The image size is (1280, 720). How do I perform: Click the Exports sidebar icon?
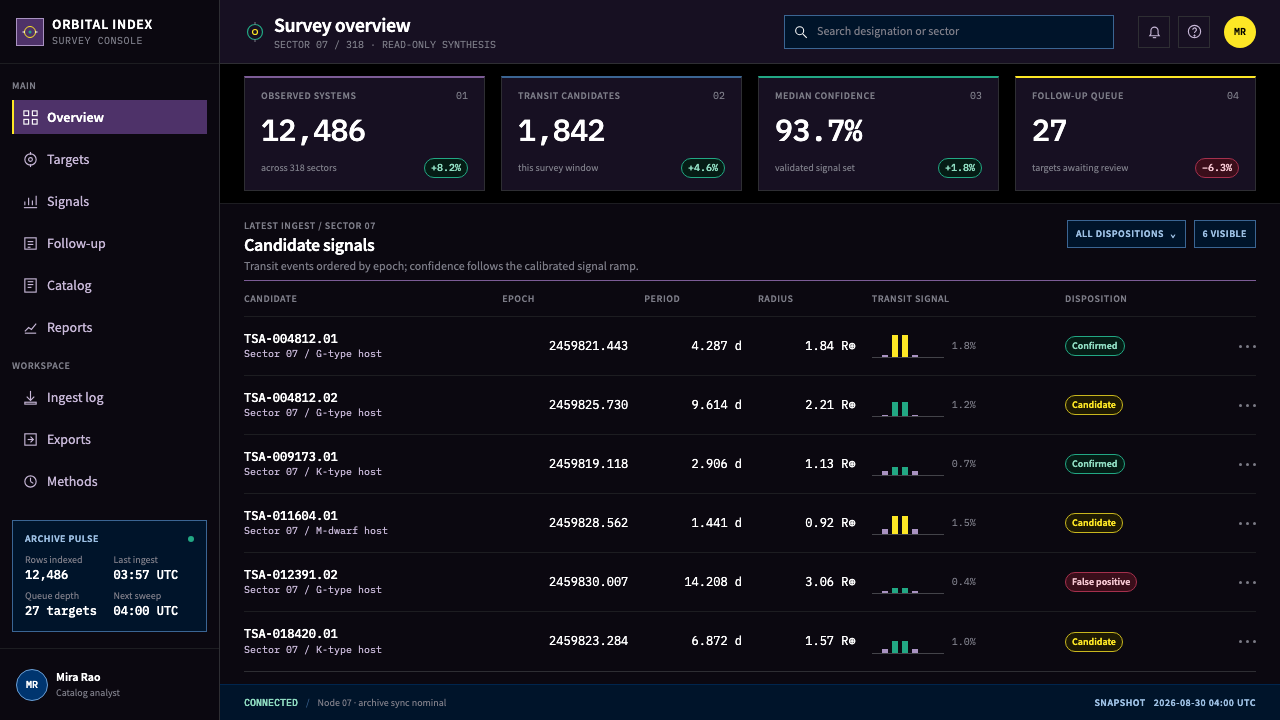click(x=30, y=440)
